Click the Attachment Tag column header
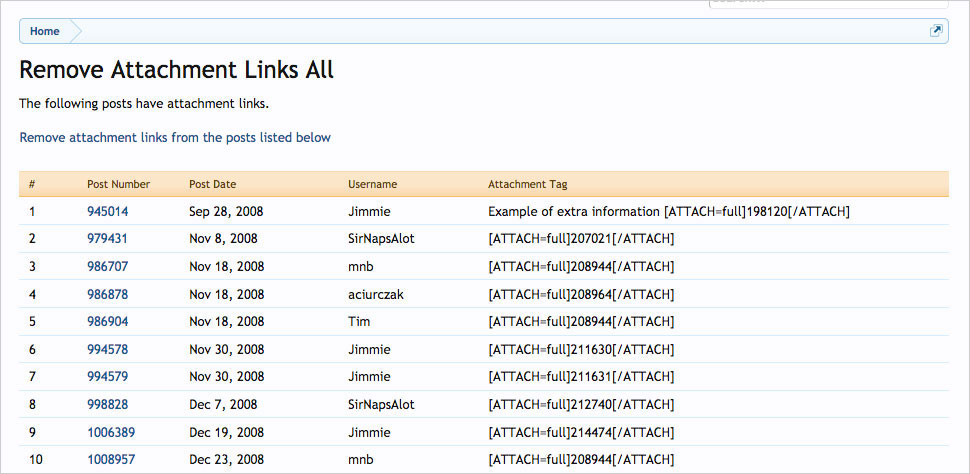Image resolution: width=970 pixels, height=474 pixels. 528,185
